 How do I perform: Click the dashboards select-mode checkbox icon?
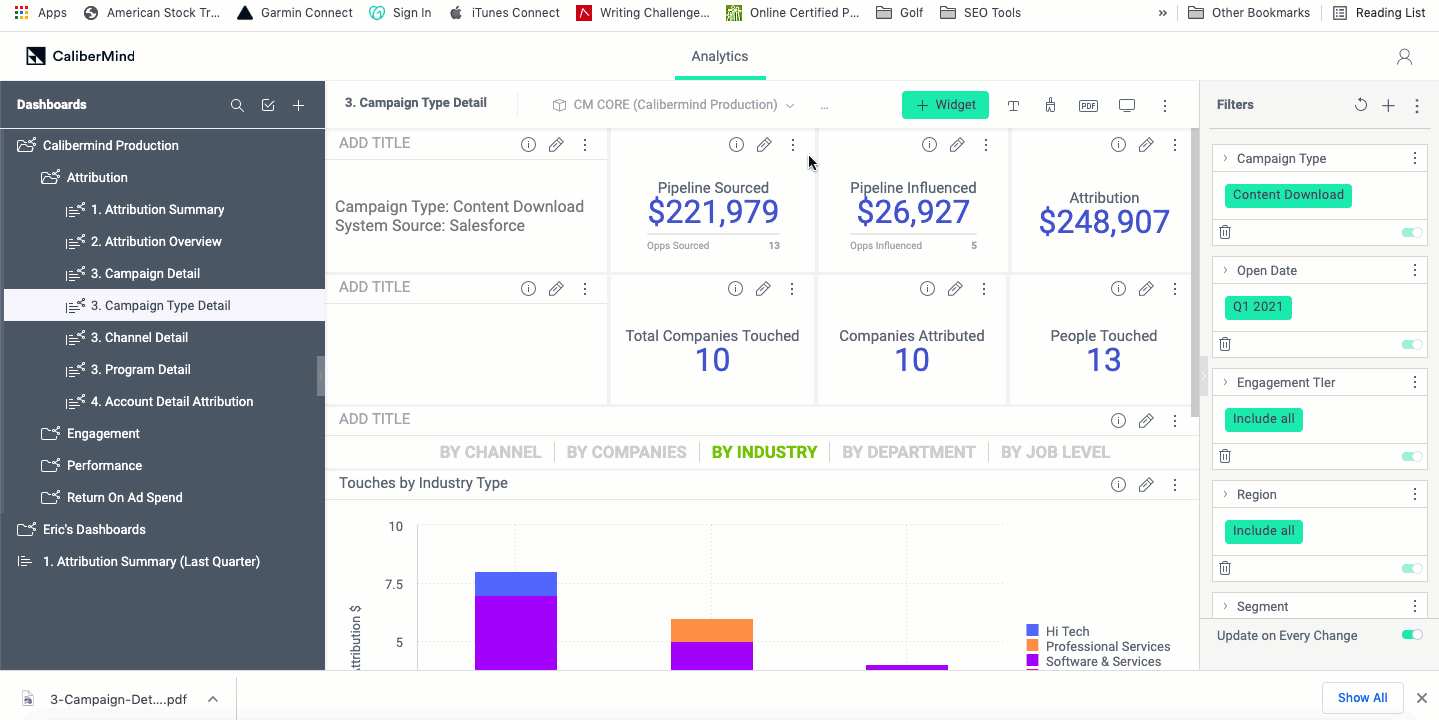(268, 105)
